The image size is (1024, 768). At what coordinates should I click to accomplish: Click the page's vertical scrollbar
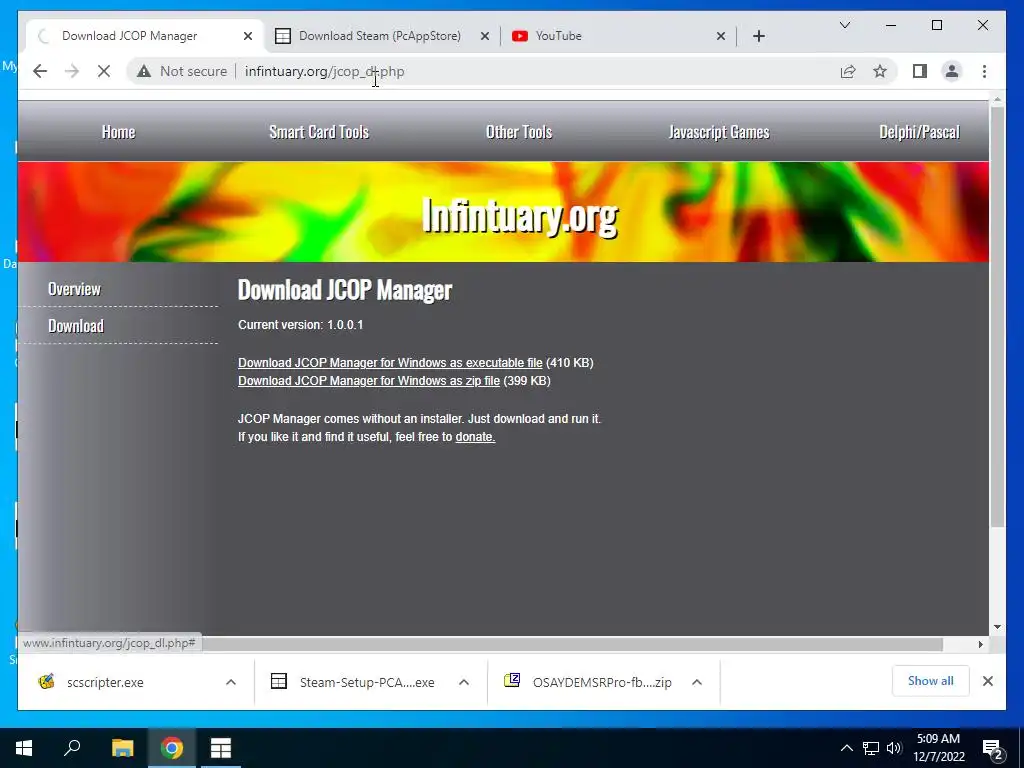997,317
